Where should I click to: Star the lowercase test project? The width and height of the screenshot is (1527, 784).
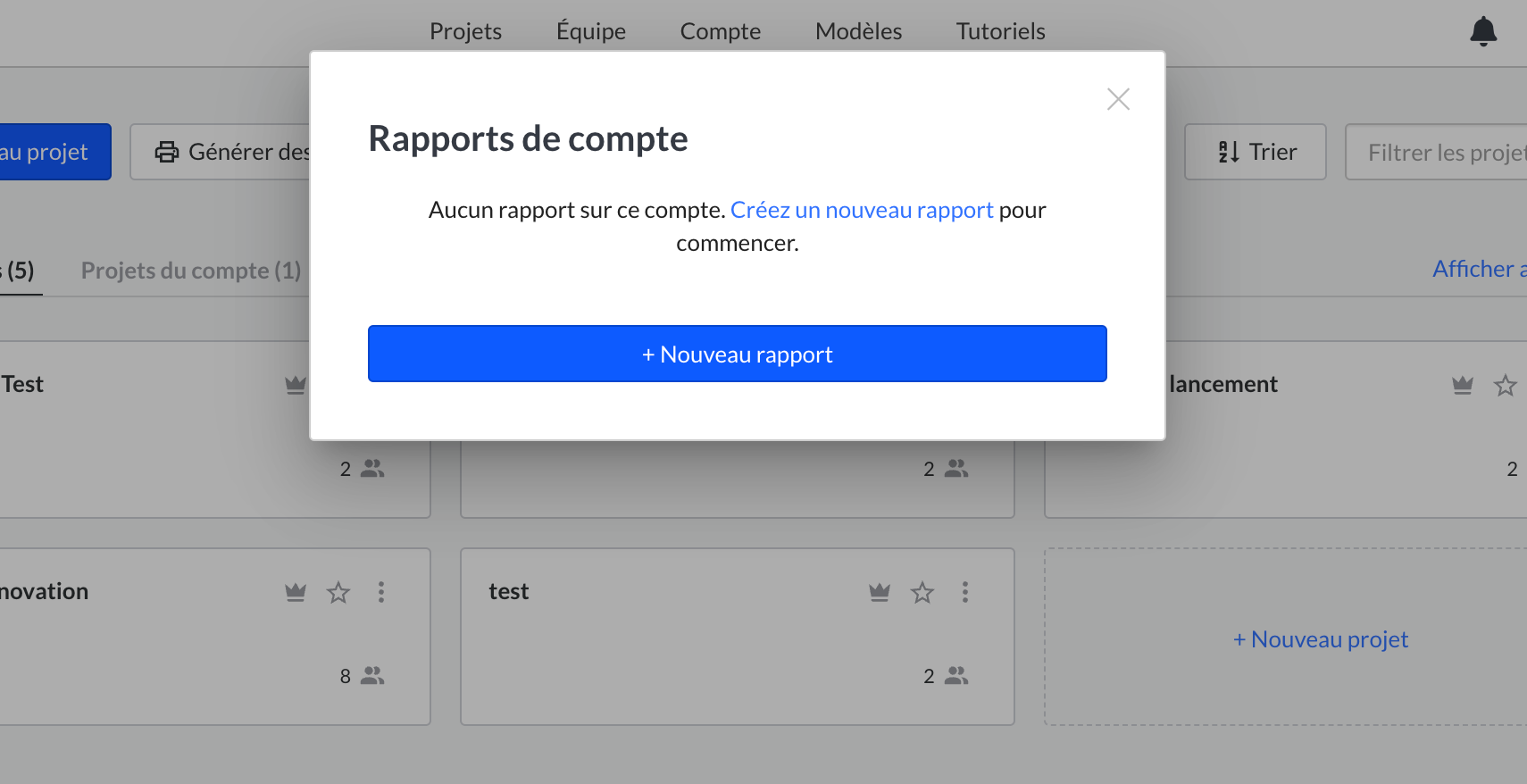click(922, 592)
